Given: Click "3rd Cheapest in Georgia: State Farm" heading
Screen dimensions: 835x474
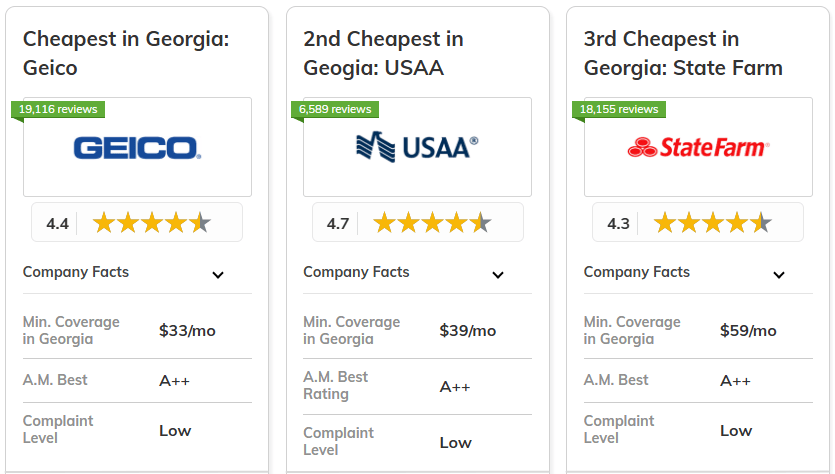Looking at the screenshot, I should tap(683, 54).
